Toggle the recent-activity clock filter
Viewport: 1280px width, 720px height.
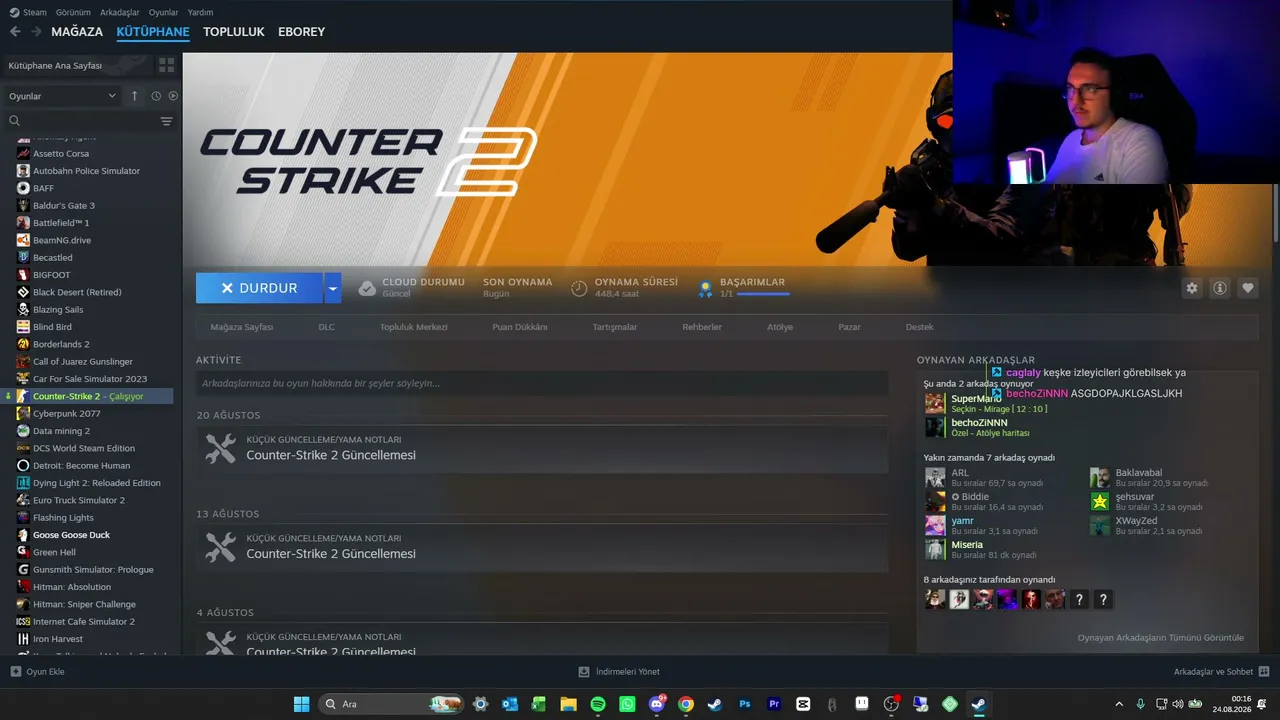156,96
